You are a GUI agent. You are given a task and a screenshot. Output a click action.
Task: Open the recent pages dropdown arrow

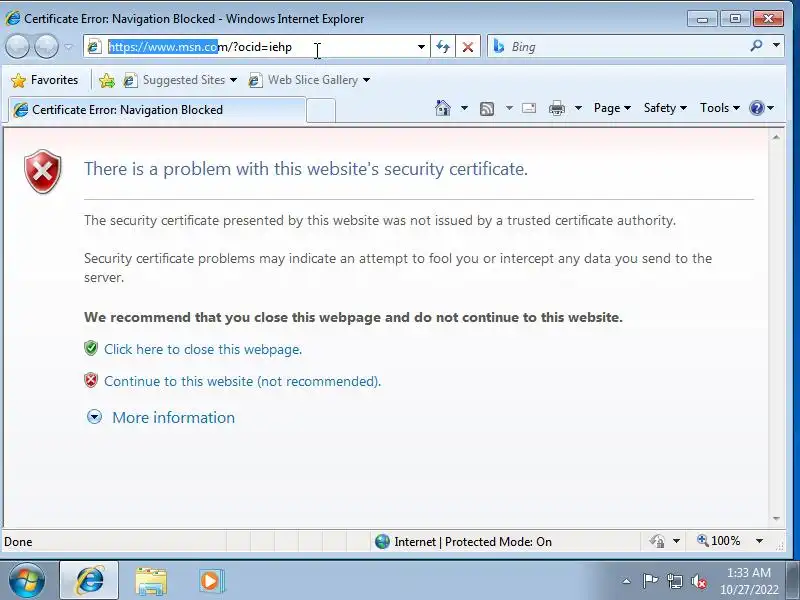pos(68,47)
